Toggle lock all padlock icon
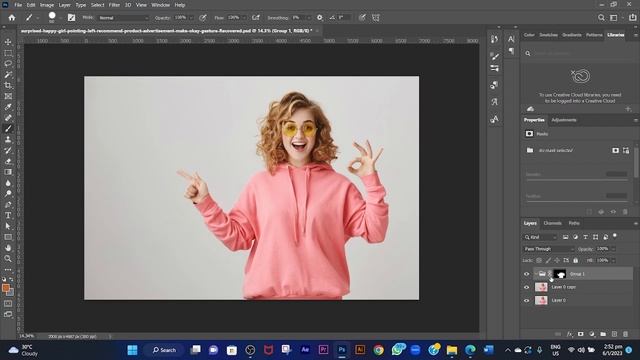Screen dimensions: 640x360 coord(576,260)
